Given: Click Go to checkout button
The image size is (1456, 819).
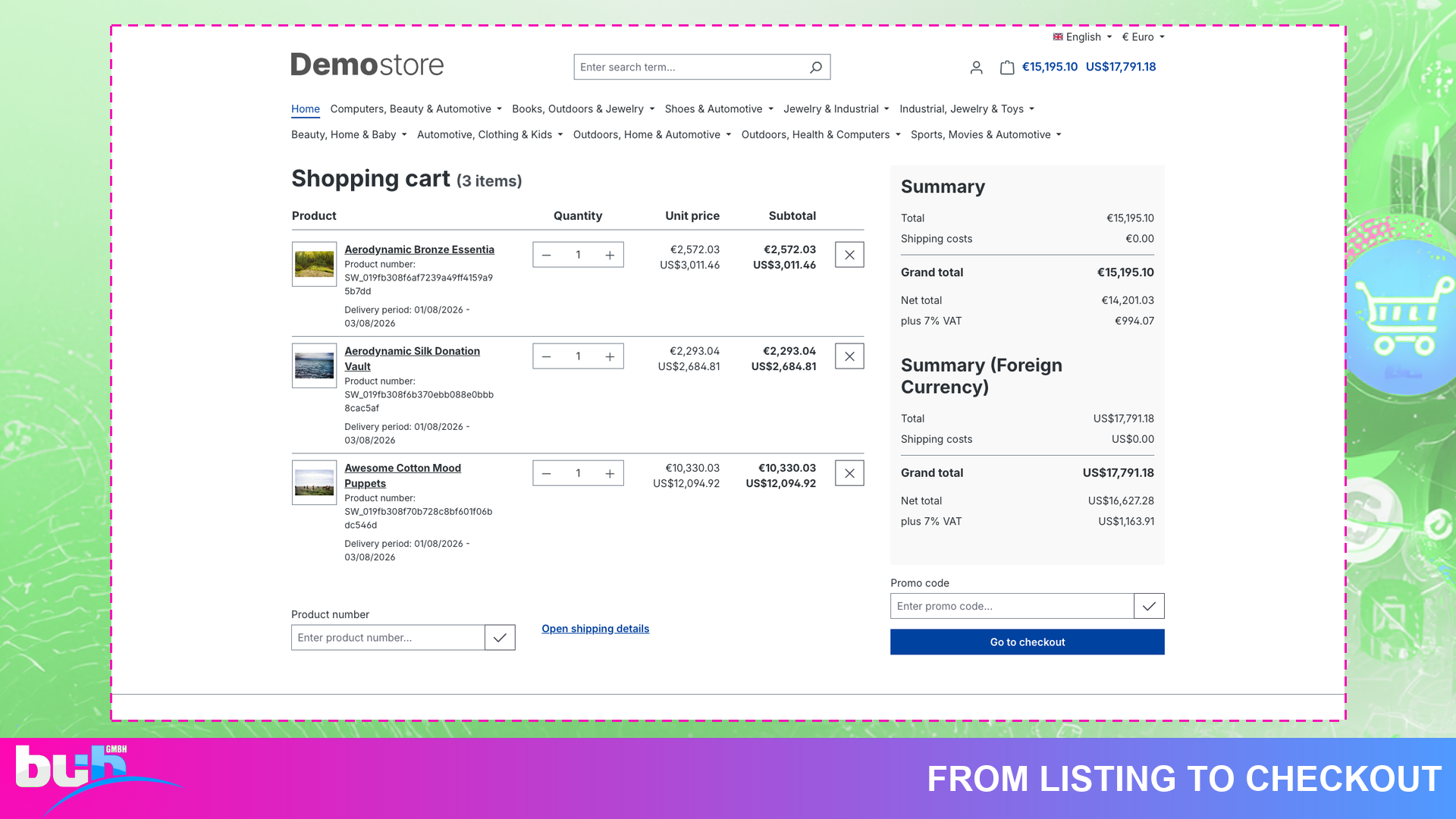Looking at the screenshot, I should click(x=1028, y=642).
